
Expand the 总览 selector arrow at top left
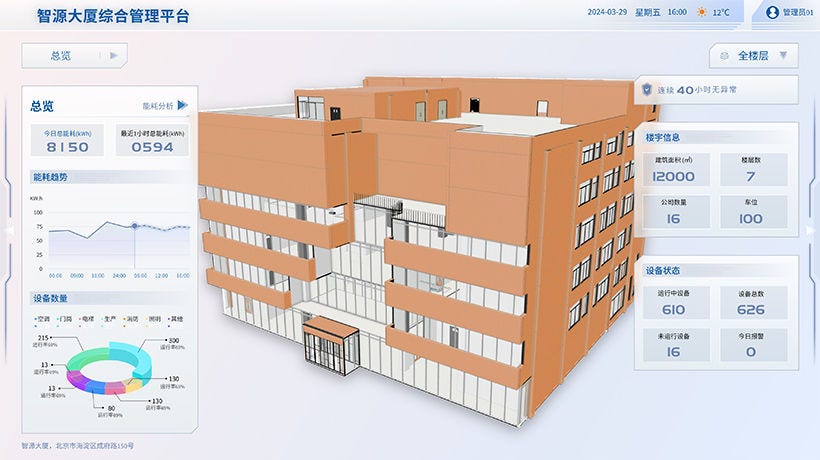pyautogui.click(x=114, y=56)
